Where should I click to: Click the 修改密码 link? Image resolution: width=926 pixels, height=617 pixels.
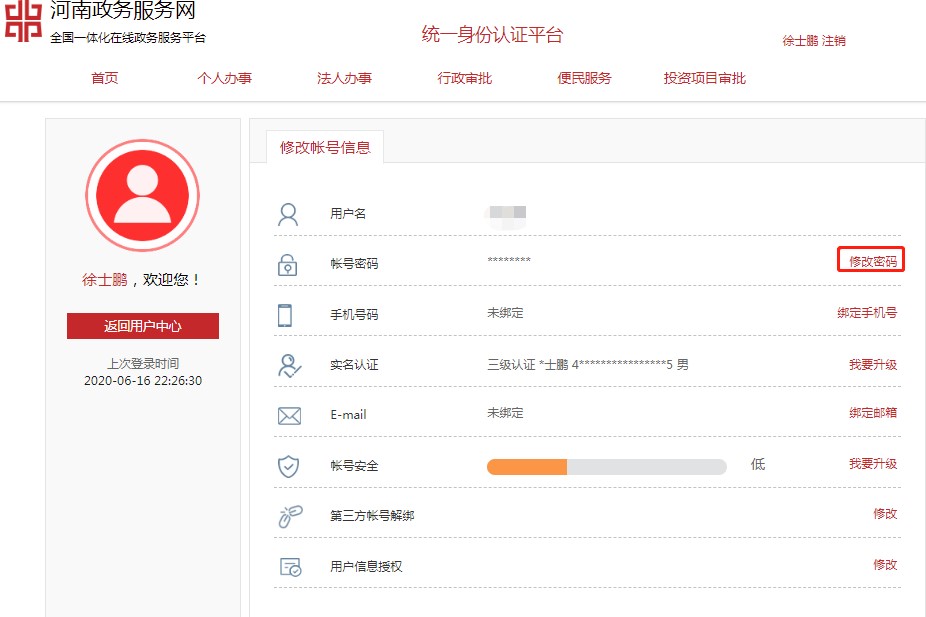tap(872, 260)
